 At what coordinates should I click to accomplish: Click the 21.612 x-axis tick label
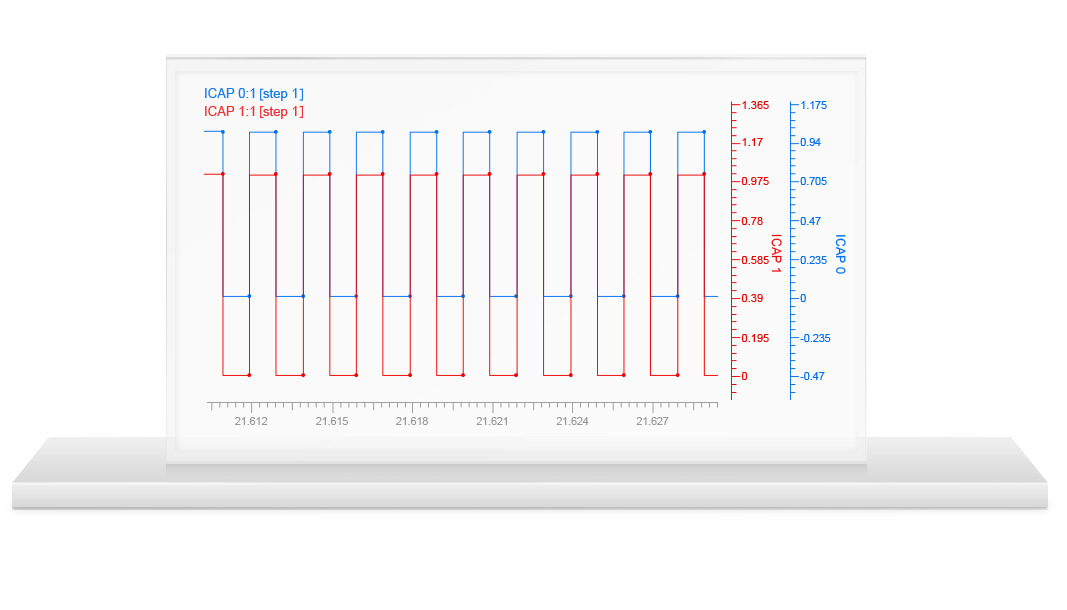pos(251,422)
